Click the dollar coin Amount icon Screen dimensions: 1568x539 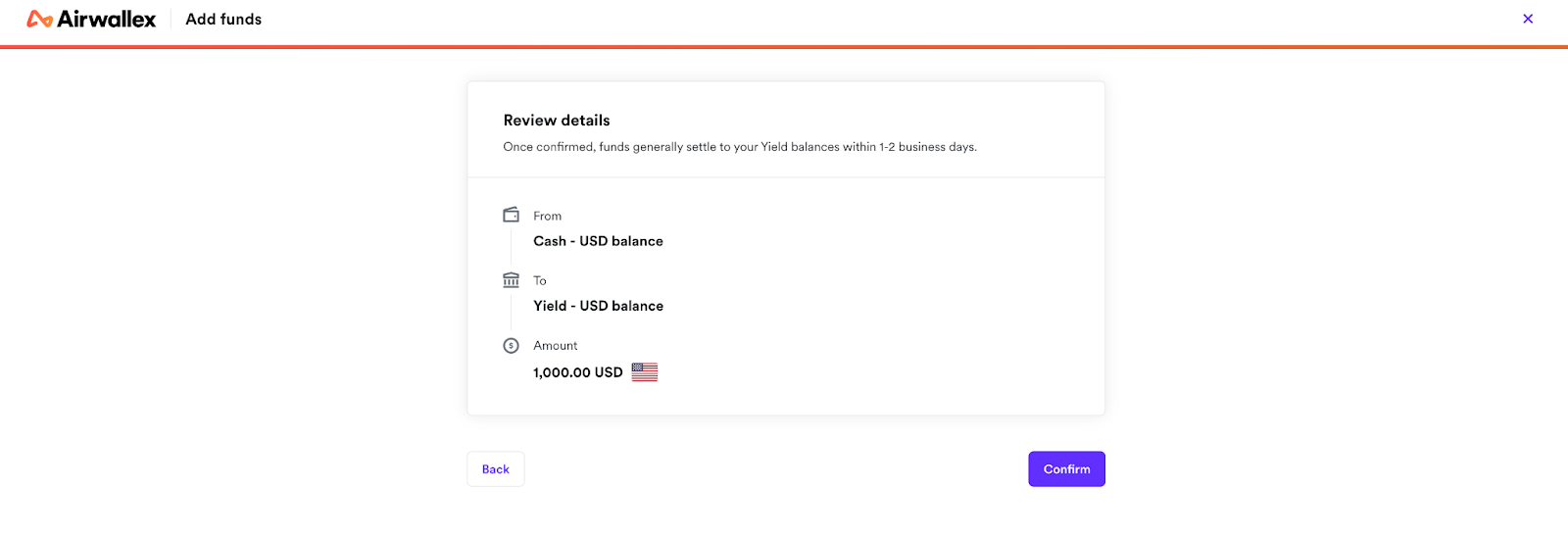[511, 346]
